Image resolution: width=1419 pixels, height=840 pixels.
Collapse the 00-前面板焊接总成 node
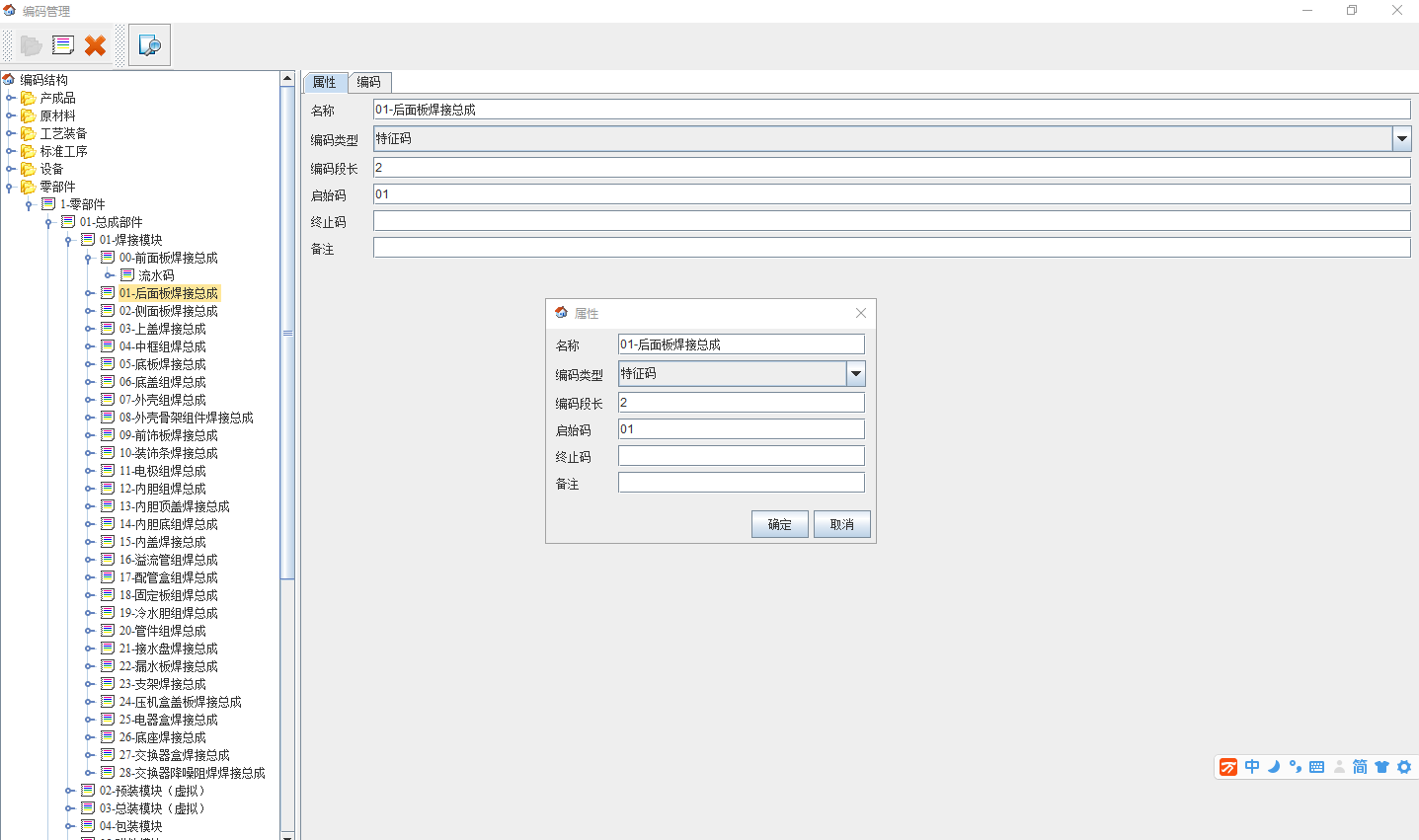point(88,259)
